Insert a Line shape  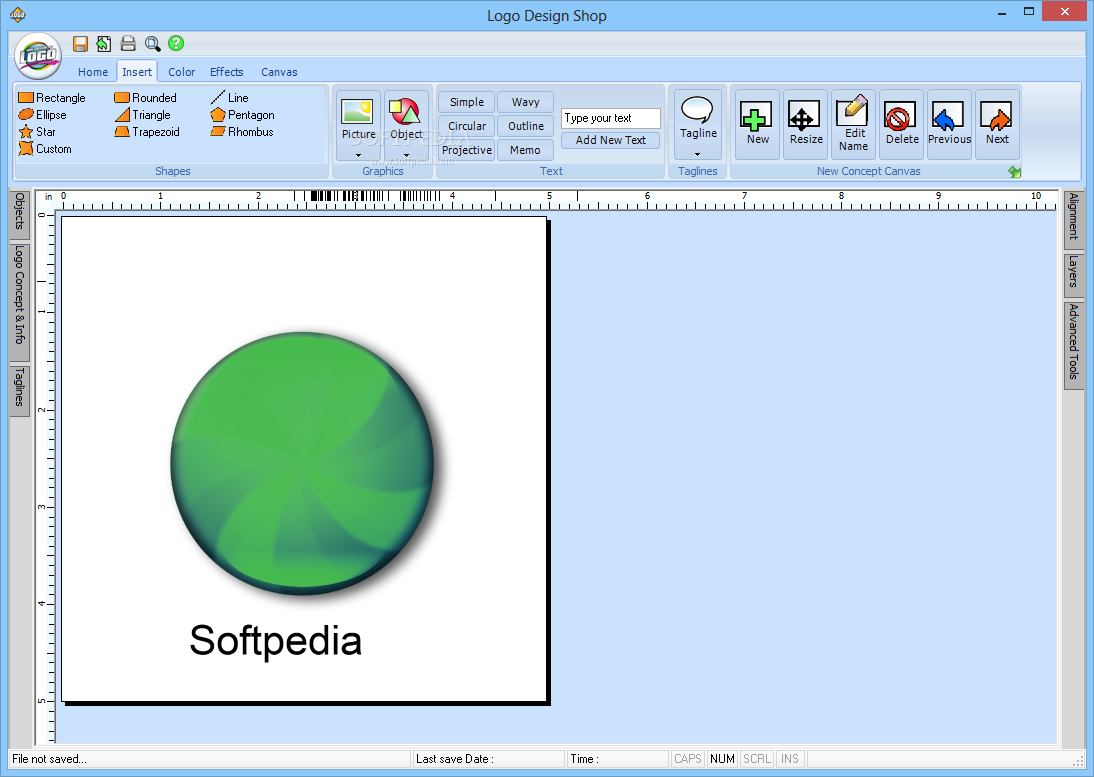click(x=229, y=98)
